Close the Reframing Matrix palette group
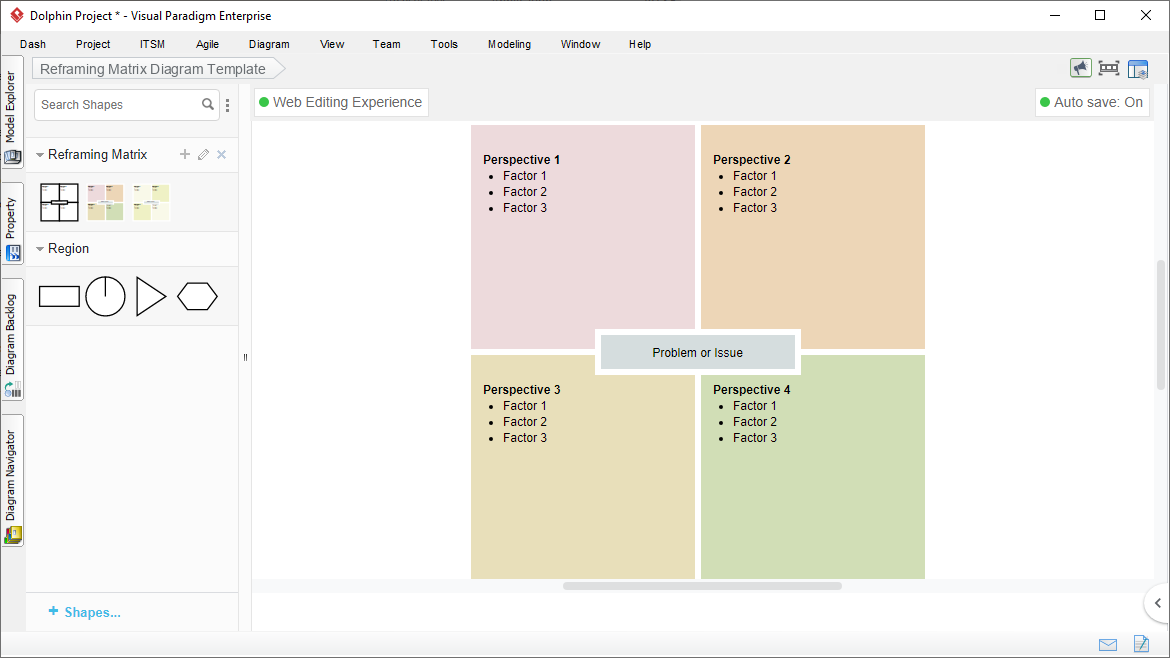The height and width of the screenshot is (658, 1170). click(x=222, y=154)
